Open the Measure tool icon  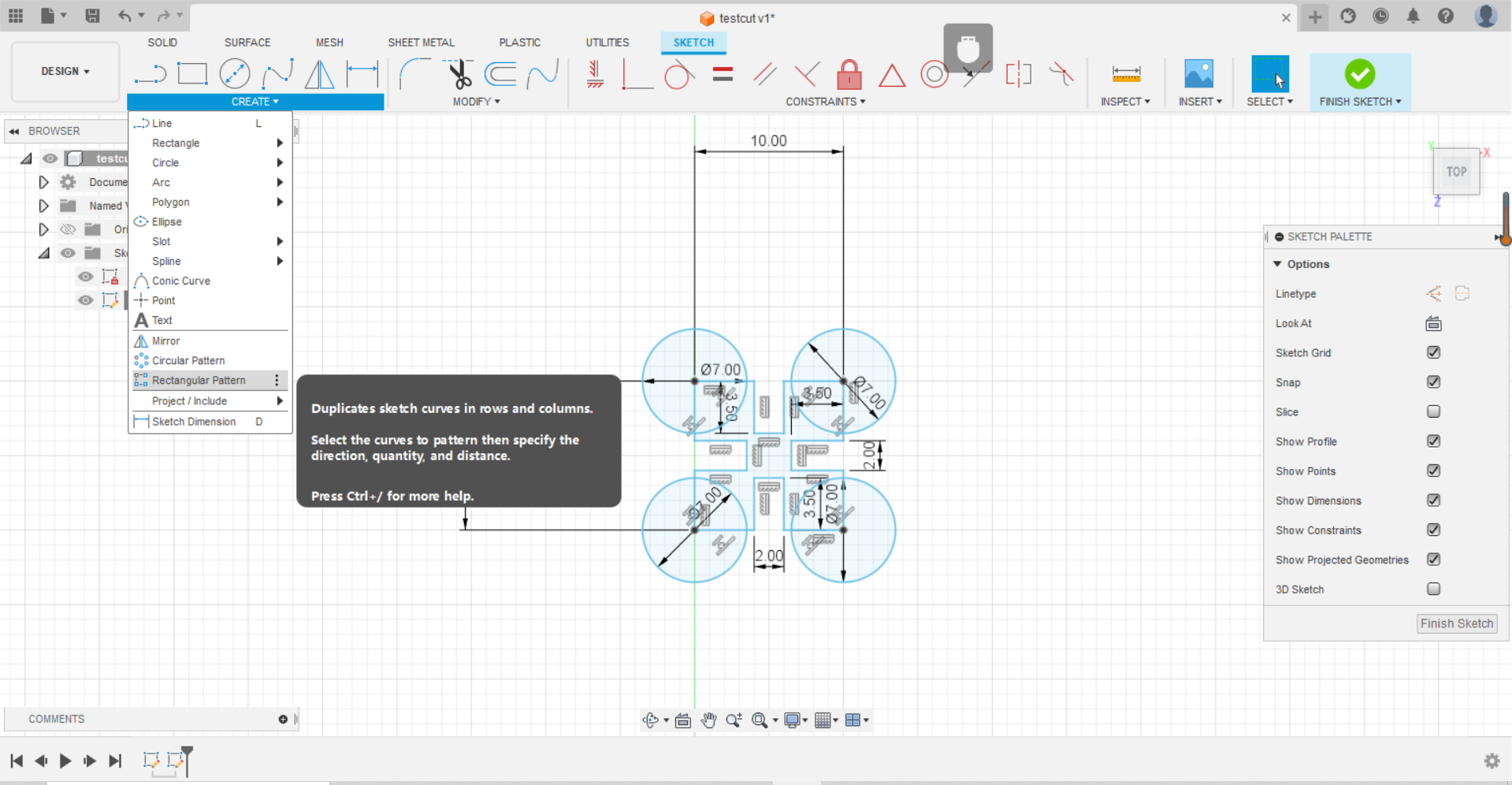coord(1126,74)
